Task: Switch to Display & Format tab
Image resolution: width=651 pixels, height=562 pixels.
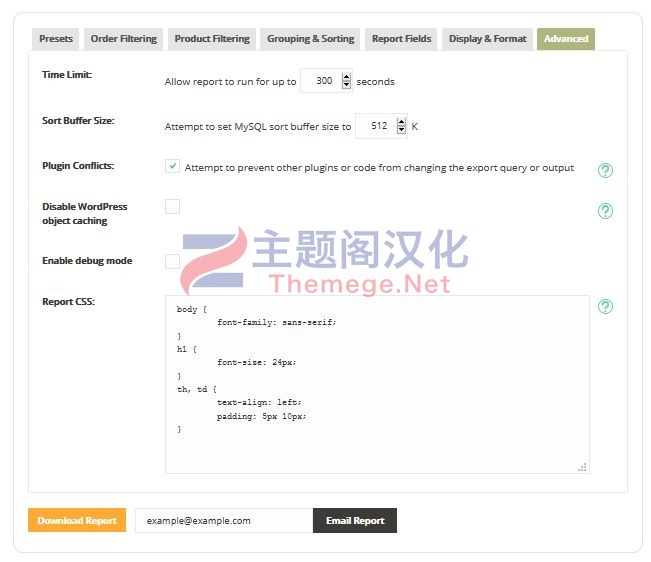Action: click(487, 39)
